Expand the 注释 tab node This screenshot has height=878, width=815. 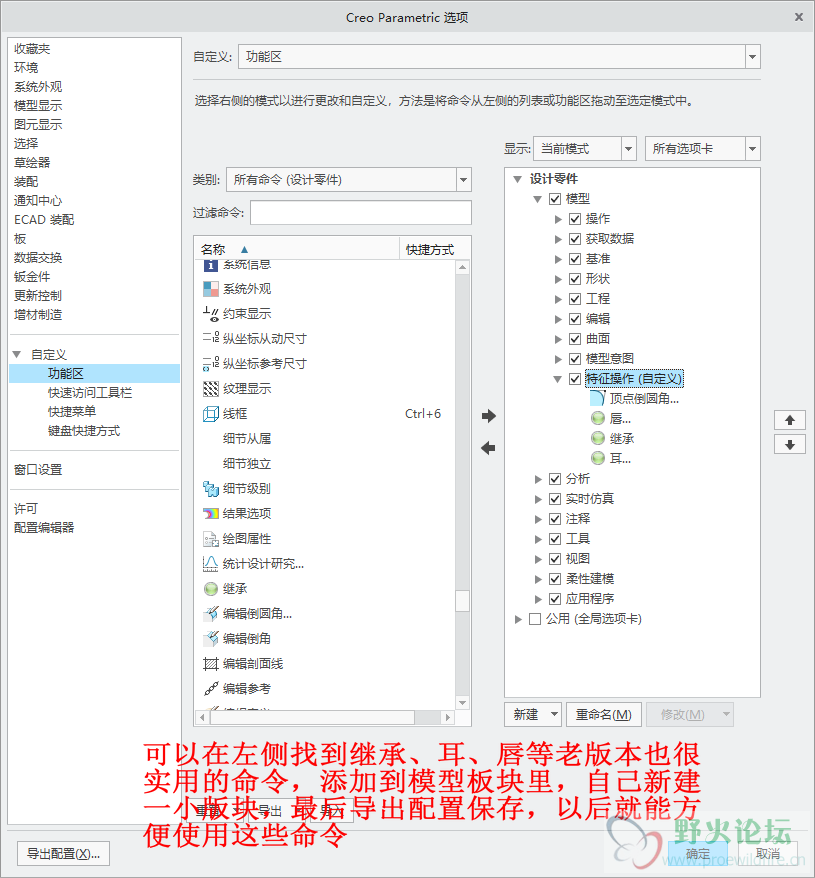pyautogui.click(x=538, y=519)
